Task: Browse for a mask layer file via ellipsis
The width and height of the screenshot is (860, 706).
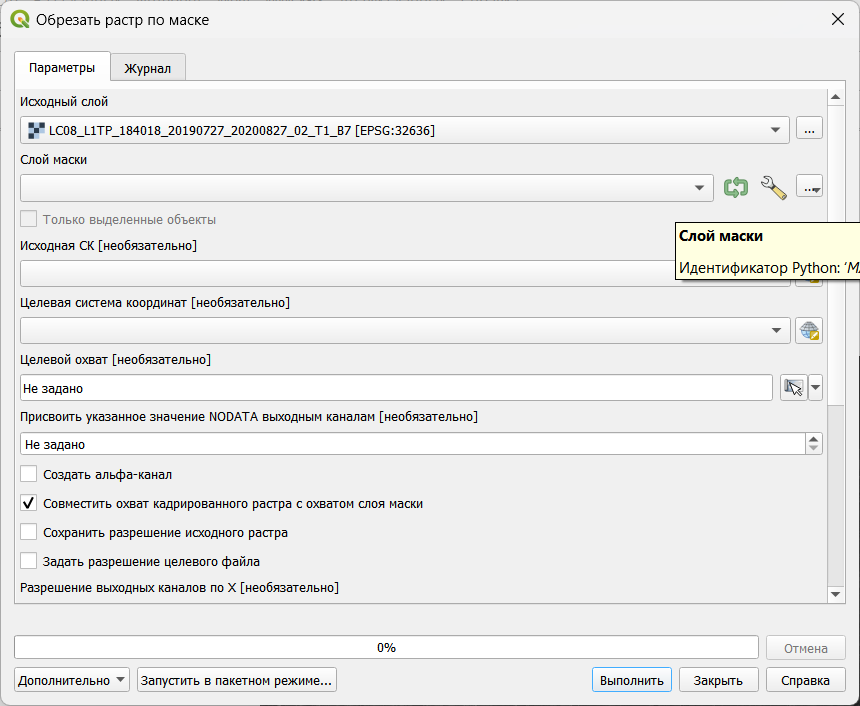Action: click(809, 187)
